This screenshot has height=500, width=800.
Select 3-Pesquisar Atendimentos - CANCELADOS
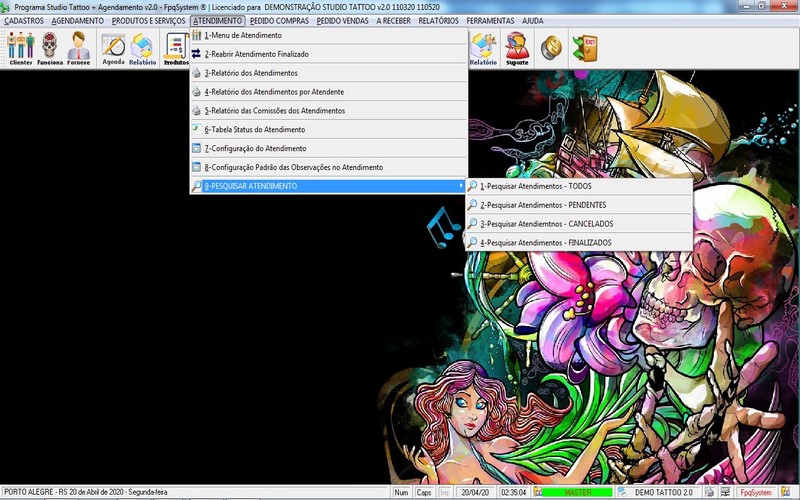[579, 224]
